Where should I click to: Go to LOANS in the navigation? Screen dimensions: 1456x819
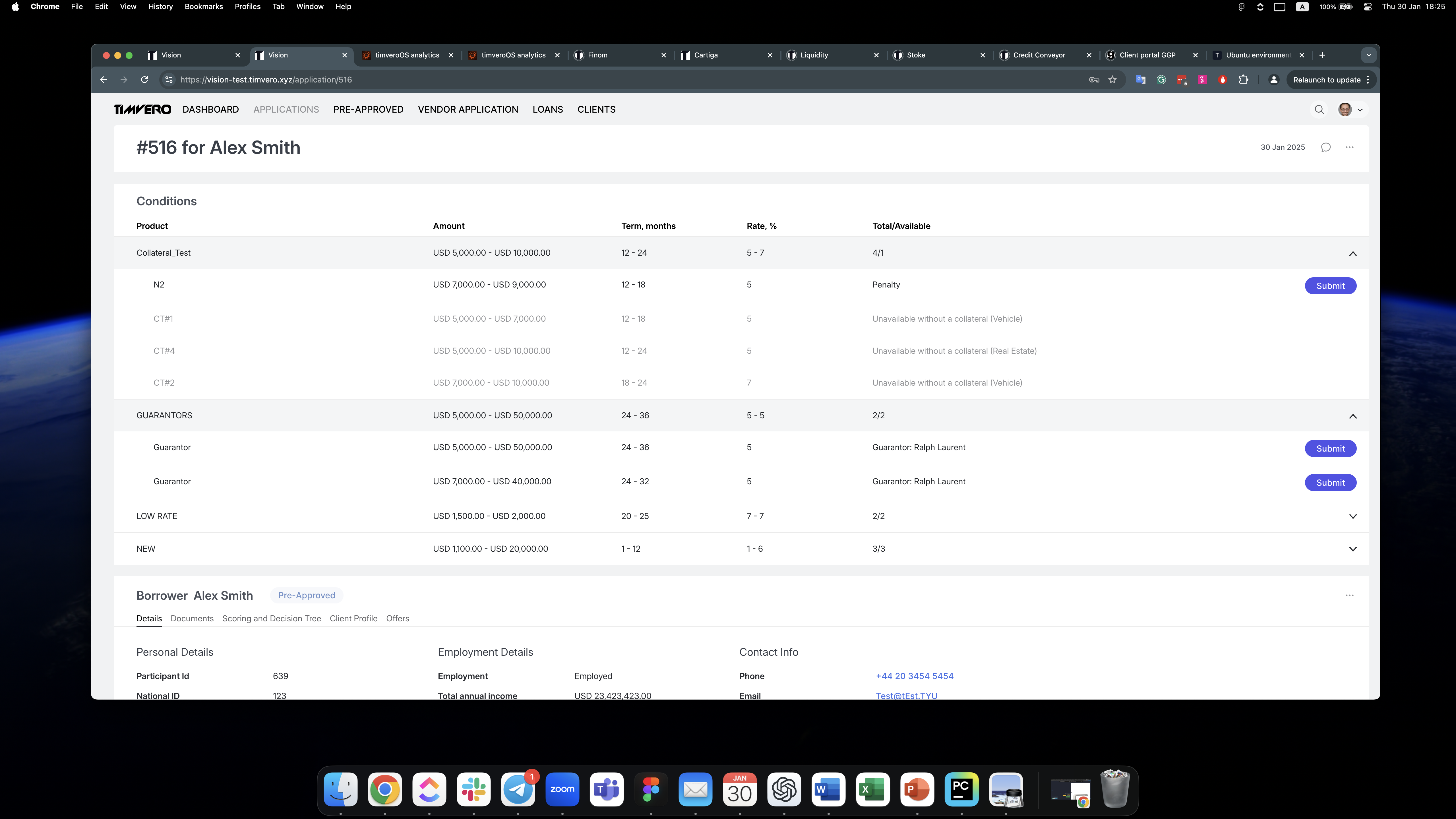coord(547,110)
